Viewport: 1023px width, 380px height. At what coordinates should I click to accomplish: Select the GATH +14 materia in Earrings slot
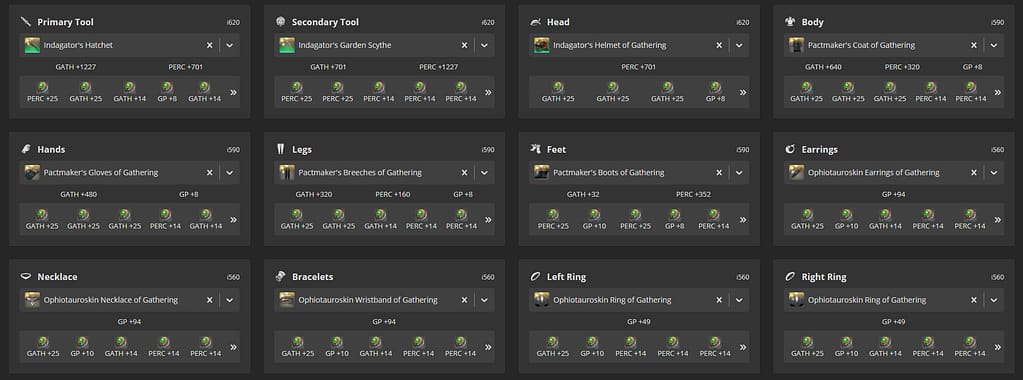point(886,219)
